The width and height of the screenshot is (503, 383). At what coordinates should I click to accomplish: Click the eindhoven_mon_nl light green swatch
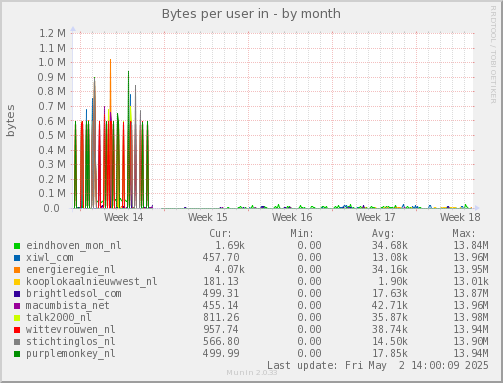(17, 246)
